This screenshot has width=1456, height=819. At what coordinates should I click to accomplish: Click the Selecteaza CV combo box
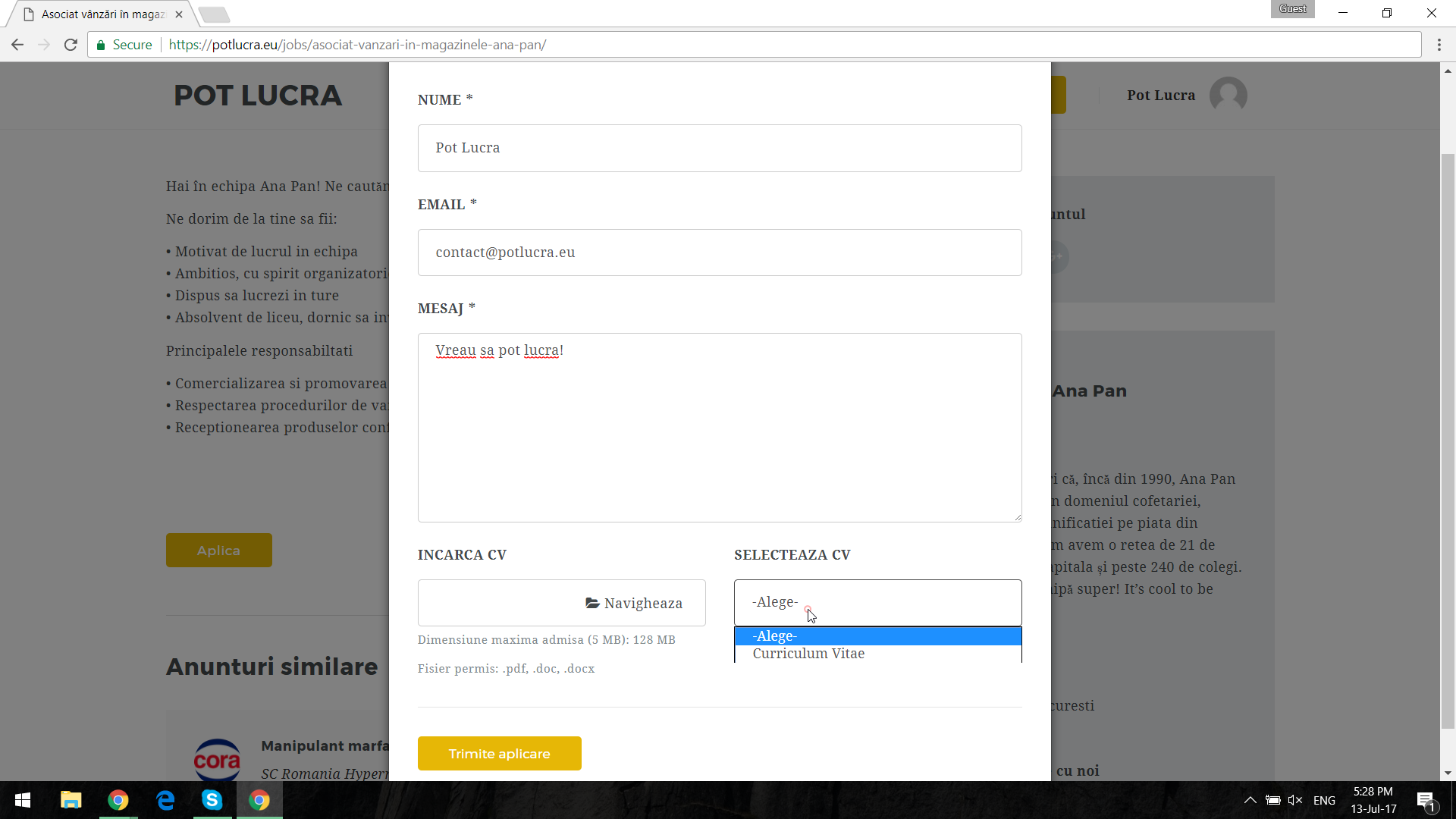point(877,603)
